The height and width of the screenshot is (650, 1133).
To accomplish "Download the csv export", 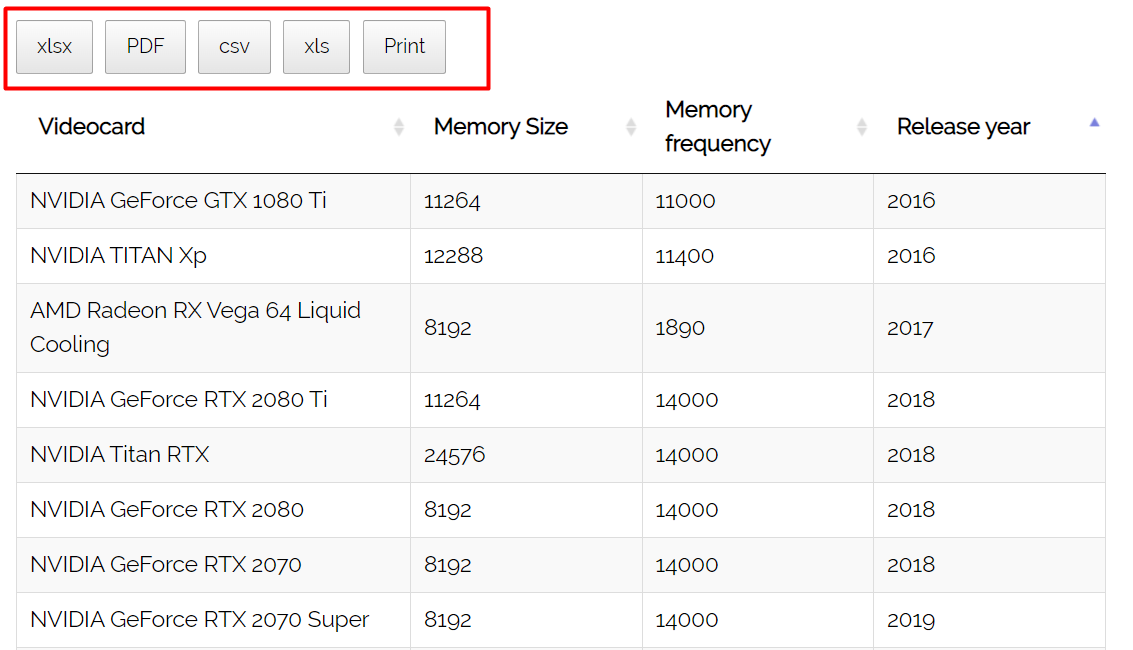I will pyautogui.click(x=234, y=47).
